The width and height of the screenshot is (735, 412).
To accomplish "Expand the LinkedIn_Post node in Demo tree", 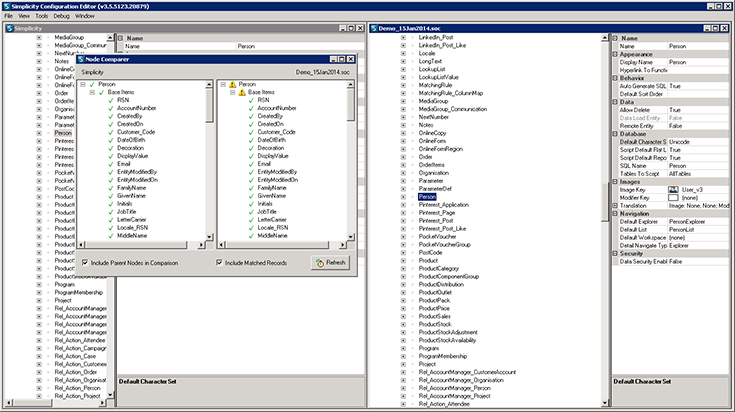I will 403,37.
